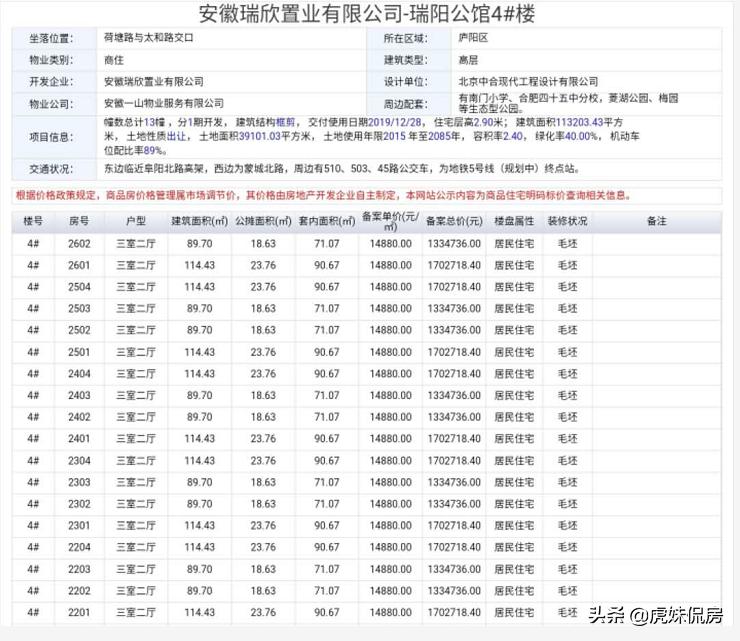Viewport: 740px width, 641px height.
Task: Click the 装修状况 column header
Action: 567,221
